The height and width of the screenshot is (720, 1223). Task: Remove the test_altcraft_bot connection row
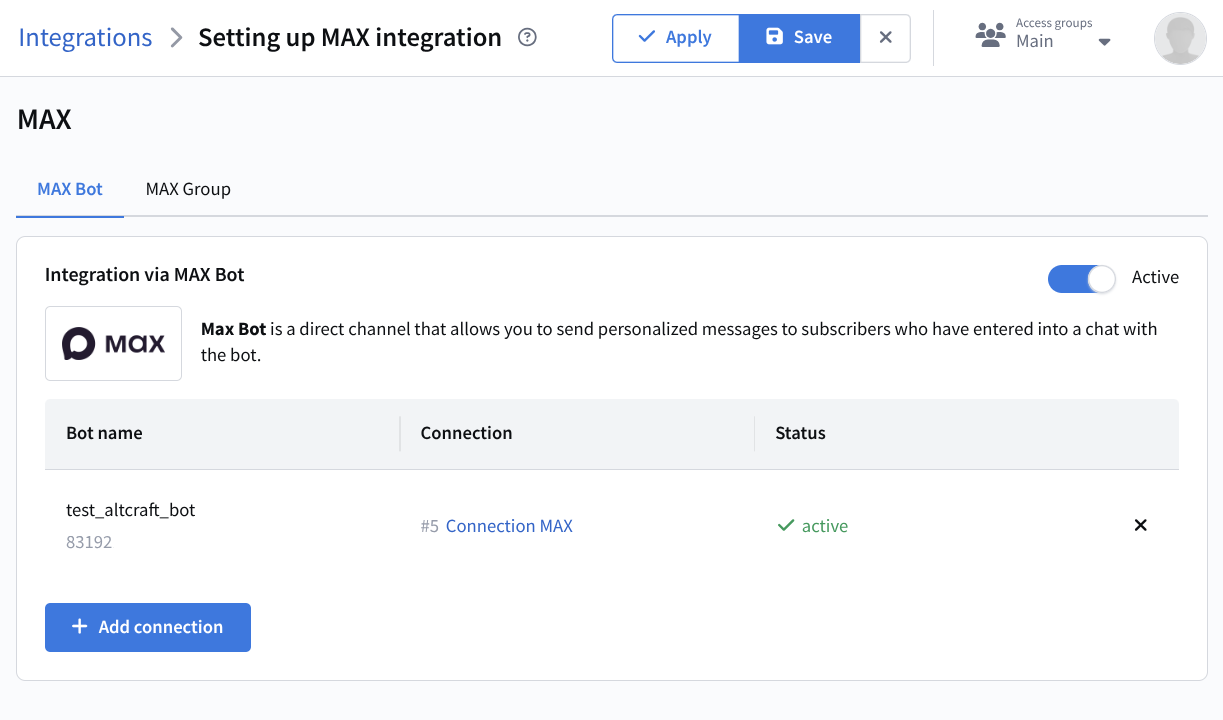point(1140,525)
